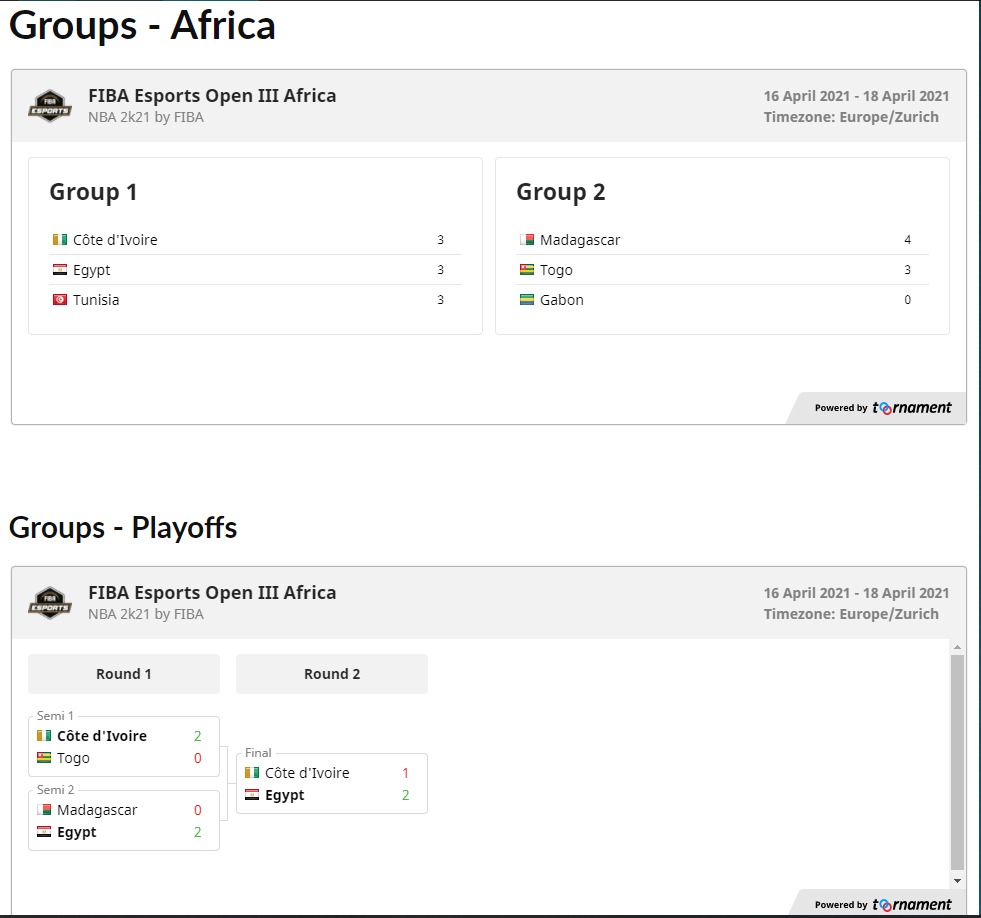Select Egypt row in Group 1 standings
The width and height of the screenshot is (981, 918).
coord(255,270)
